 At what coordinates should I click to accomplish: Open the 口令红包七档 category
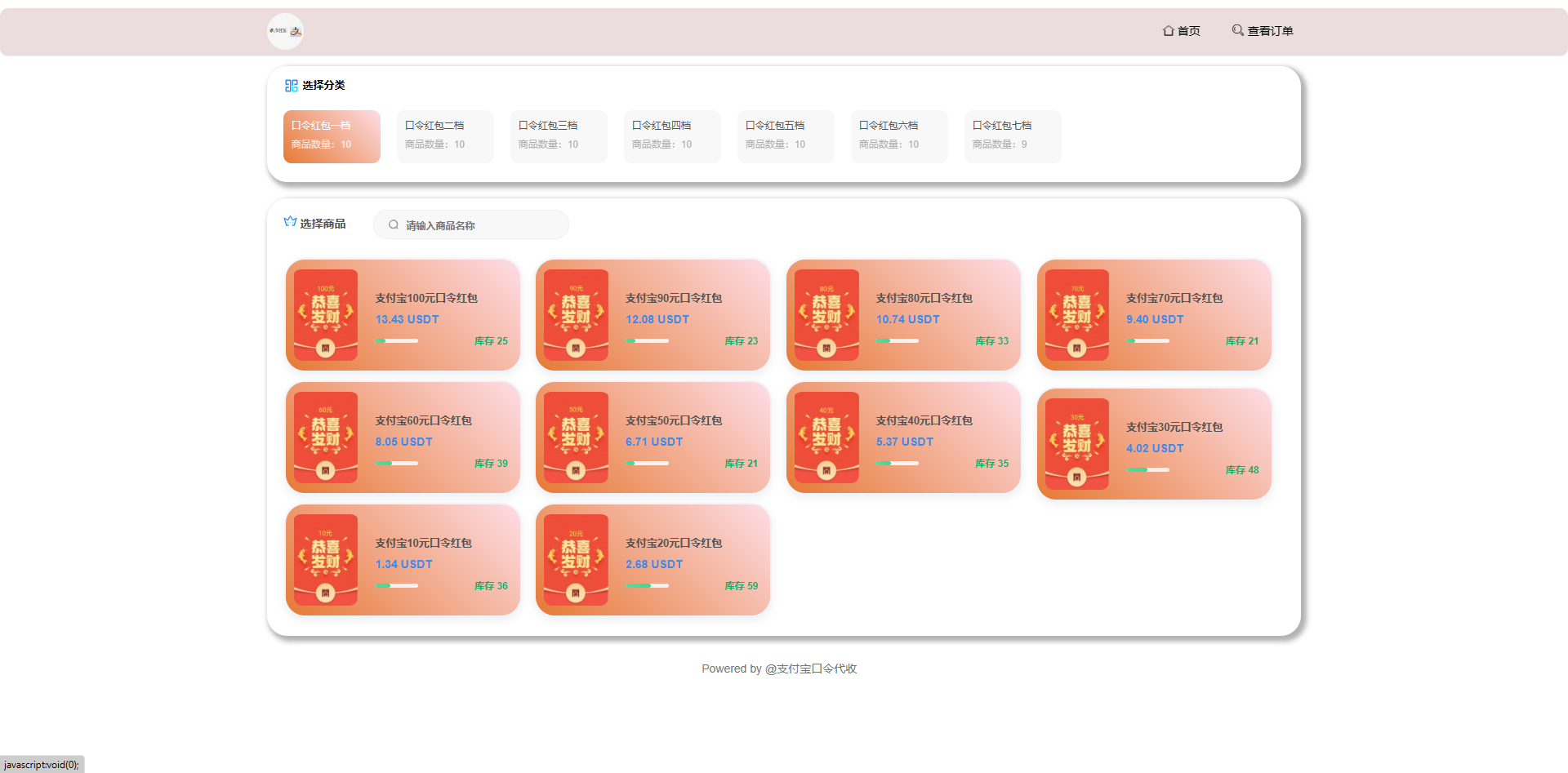tap(1013, 136)
